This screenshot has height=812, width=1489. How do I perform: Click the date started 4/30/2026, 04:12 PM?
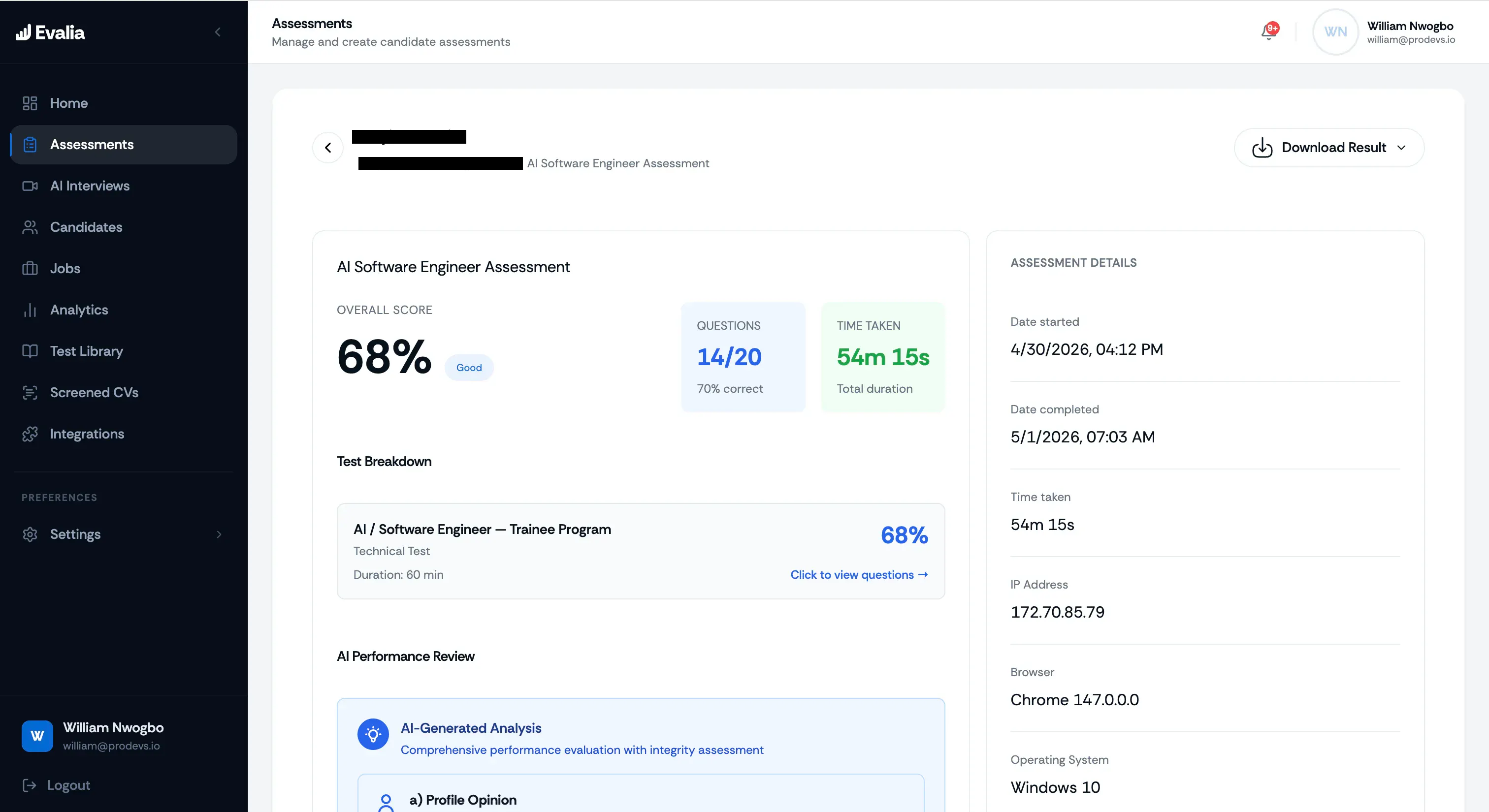pos(1087,349)
